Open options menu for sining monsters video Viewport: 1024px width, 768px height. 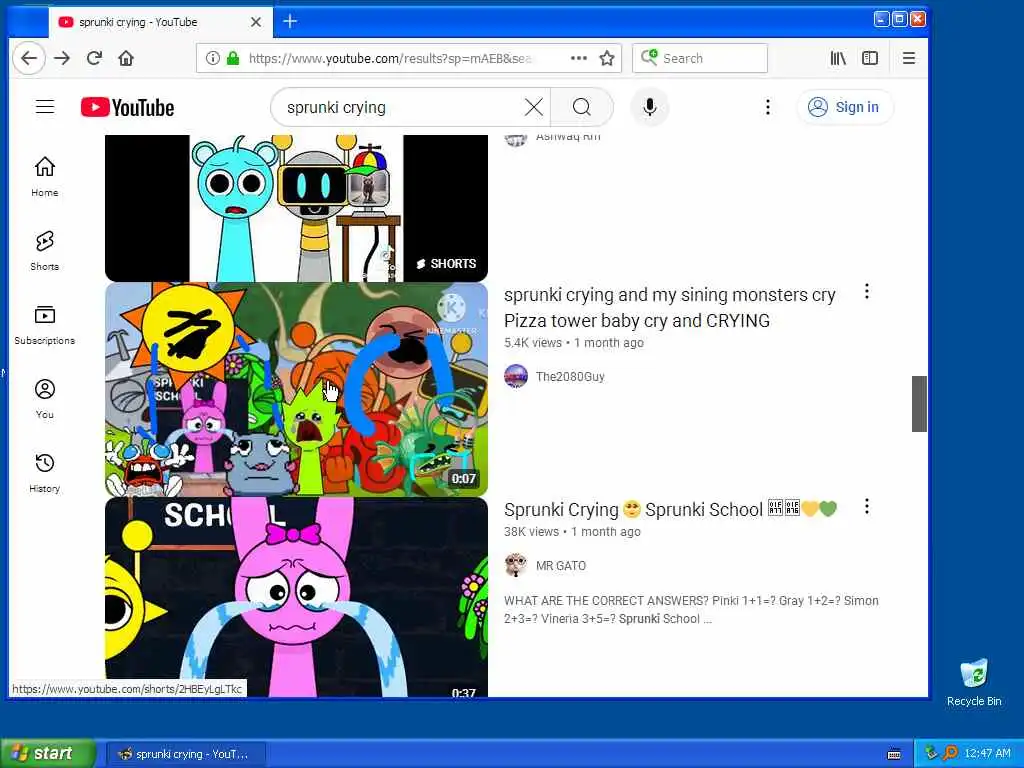coord(867,291)
